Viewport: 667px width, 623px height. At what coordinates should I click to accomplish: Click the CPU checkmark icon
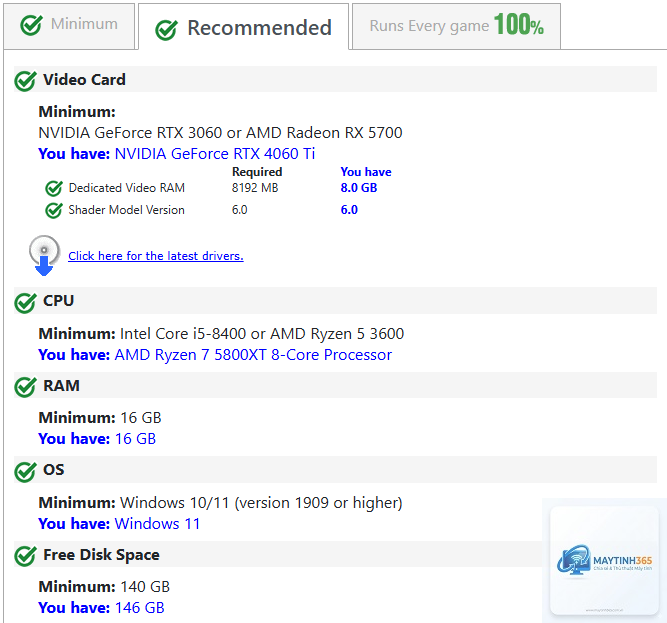pyautogui.click(x=25, y=303)
